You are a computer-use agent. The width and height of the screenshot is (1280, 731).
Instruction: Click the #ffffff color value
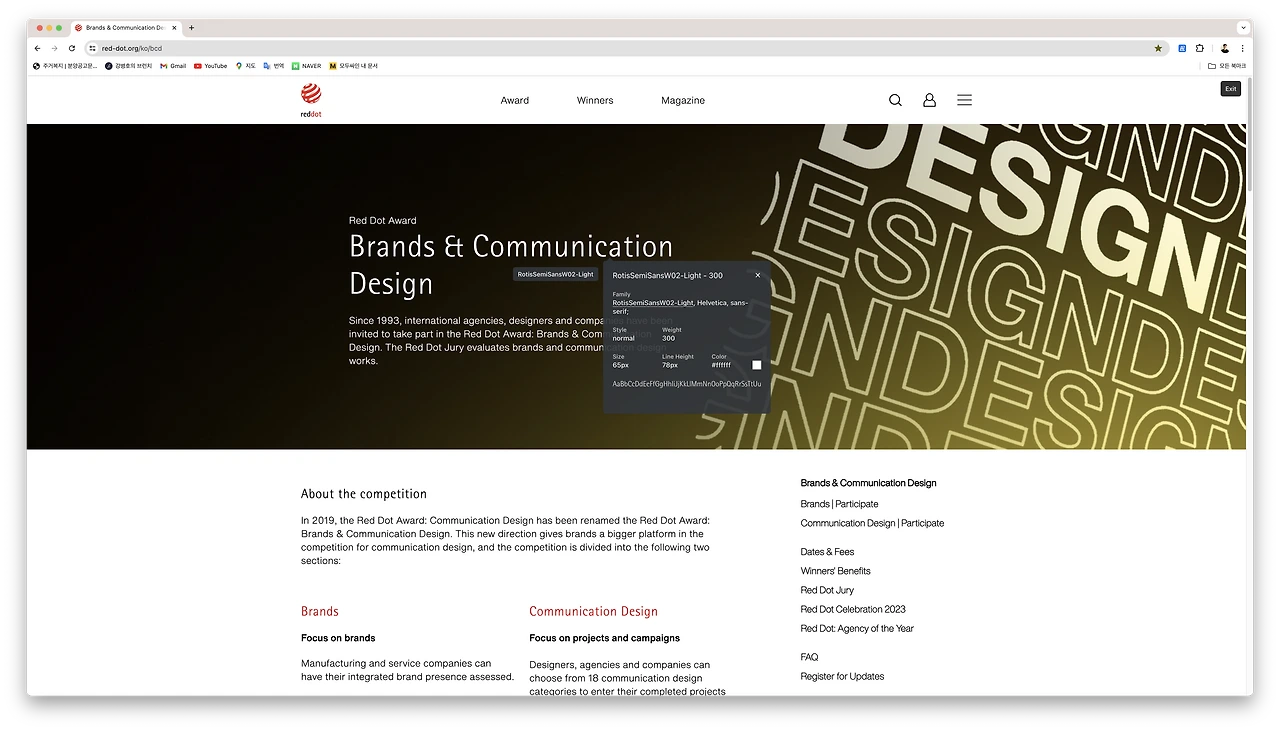click(721, 365)
